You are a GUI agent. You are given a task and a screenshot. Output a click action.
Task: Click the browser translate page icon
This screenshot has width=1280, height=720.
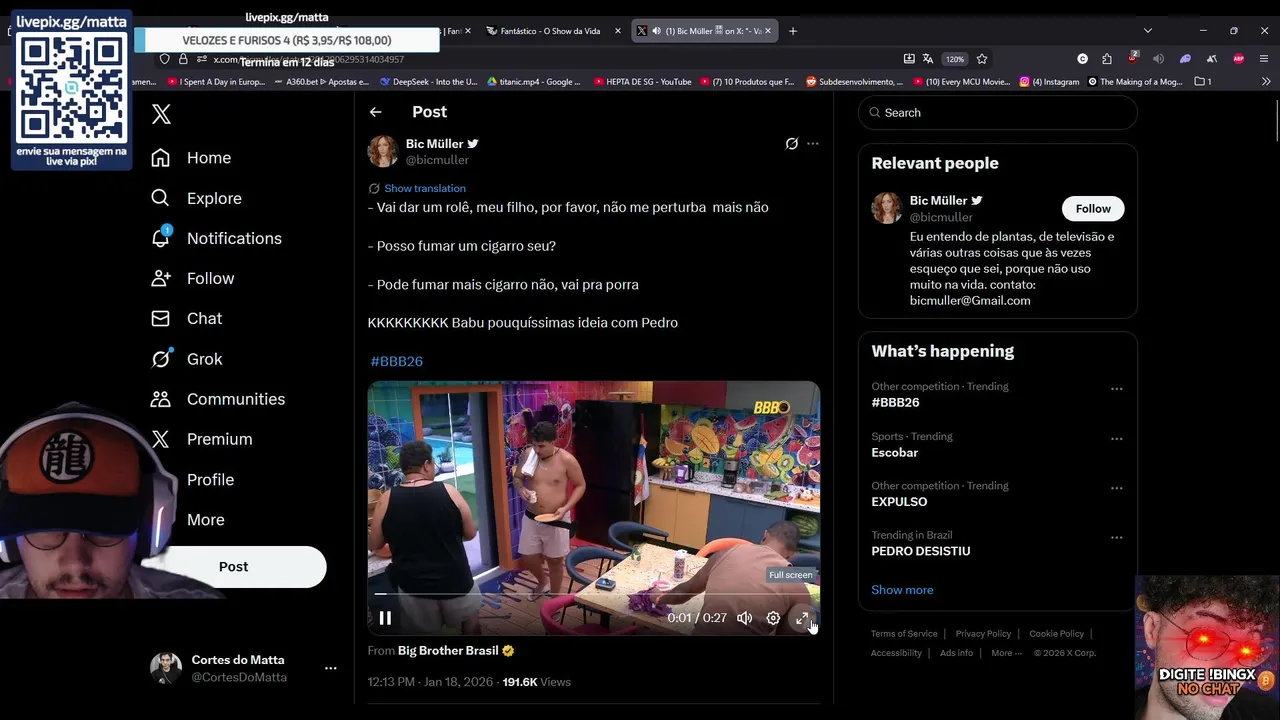coord(928,59)
